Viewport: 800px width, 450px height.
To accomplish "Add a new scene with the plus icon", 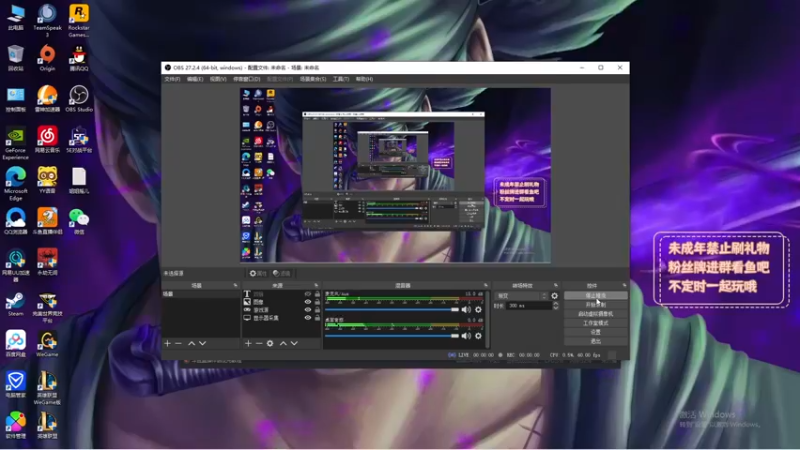I will point(167,343).
